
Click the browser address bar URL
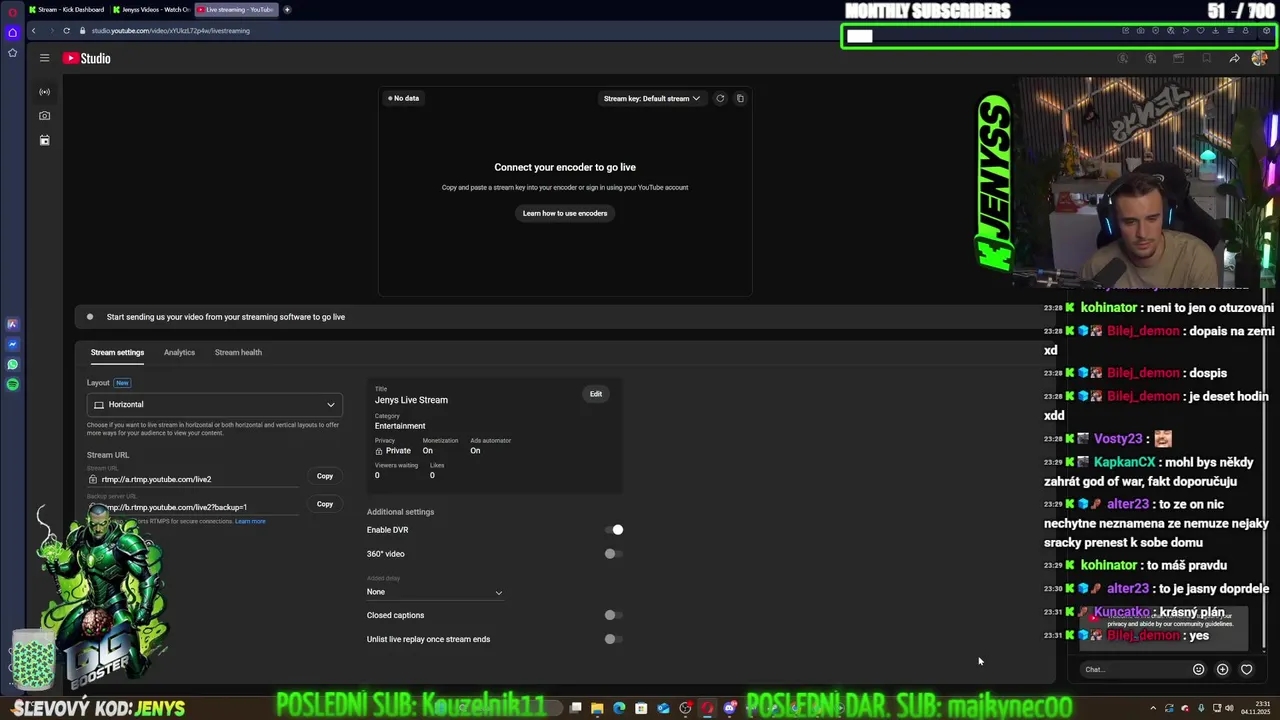click(171, 31)
